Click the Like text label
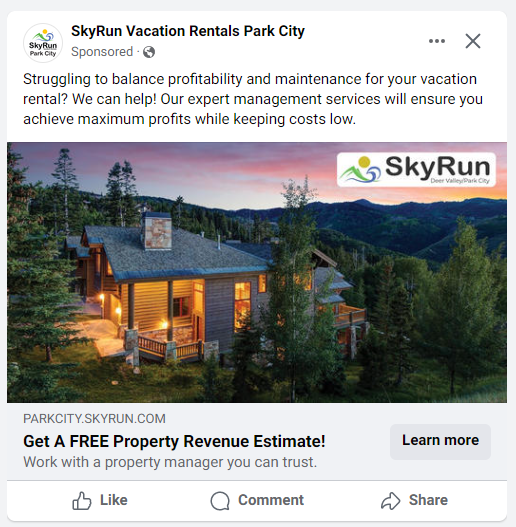This screenshot has width=516, height=527. [x=114, y=500]
